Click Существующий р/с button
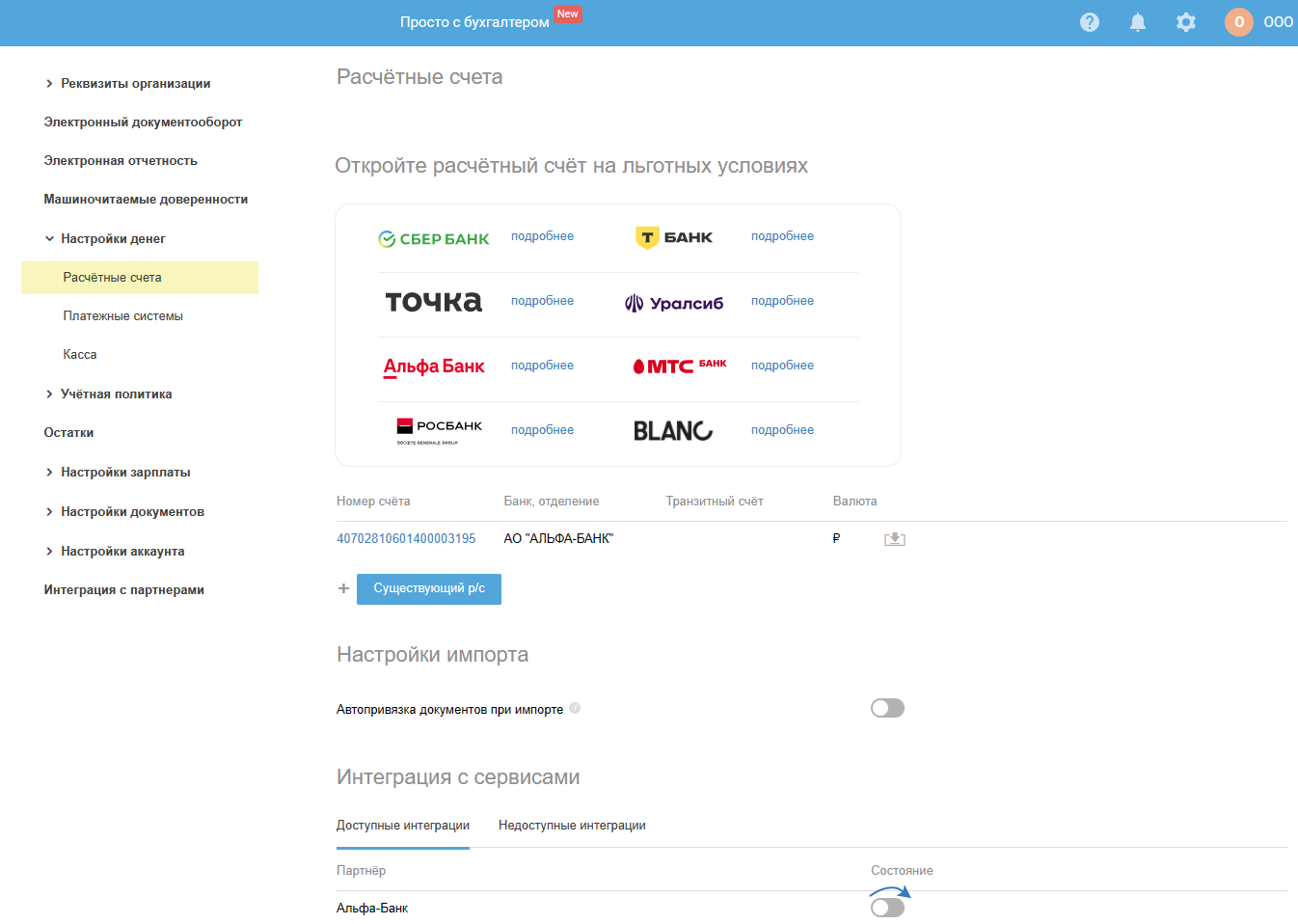Image resolution: width=1298 pixels, height=924 pixels. coord(429,589)
